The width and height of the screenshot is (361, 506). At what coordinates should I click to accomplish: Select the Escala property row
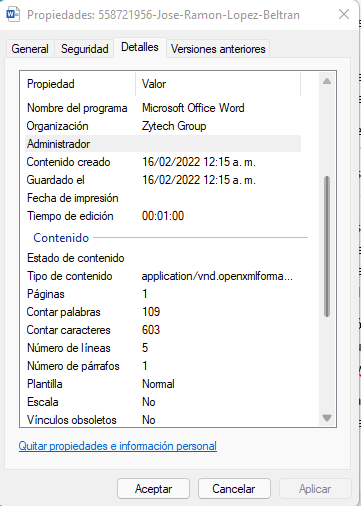(x=163, y=402)
